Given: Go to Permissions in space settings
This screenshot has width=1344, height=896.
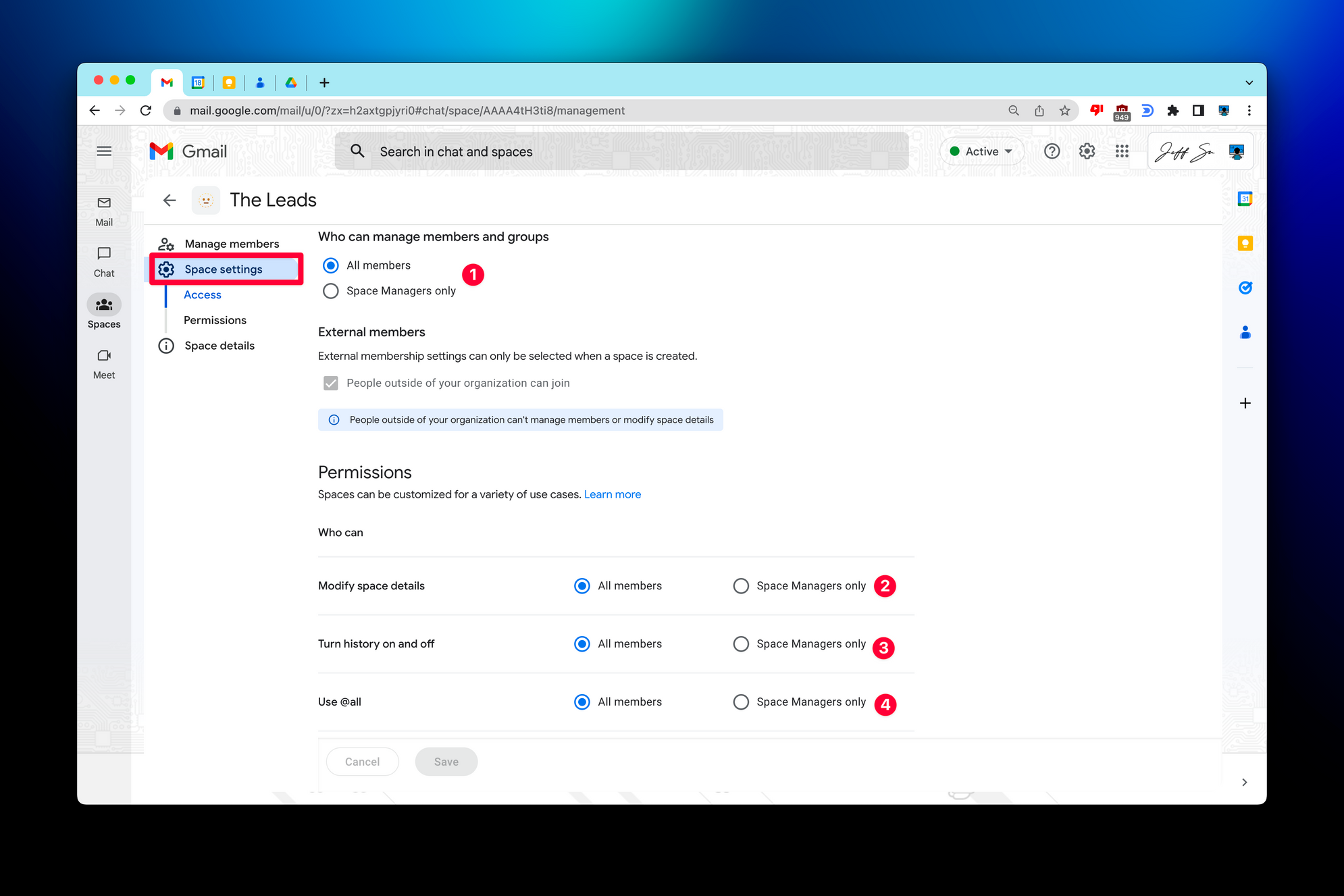Looking at the screenshot, I should click(x=215, y=320).
